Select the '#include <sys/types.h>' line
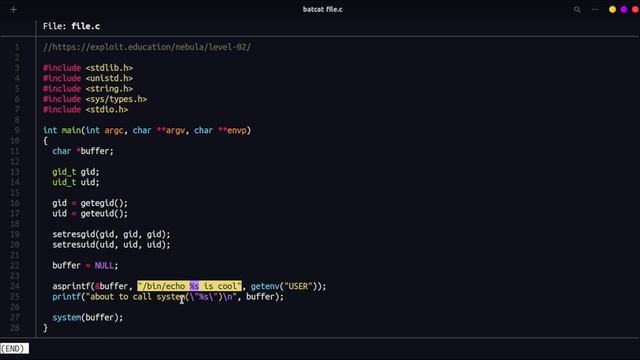This screenshot has height=360, width=640. pyautogui.click(x=95, y=99)
